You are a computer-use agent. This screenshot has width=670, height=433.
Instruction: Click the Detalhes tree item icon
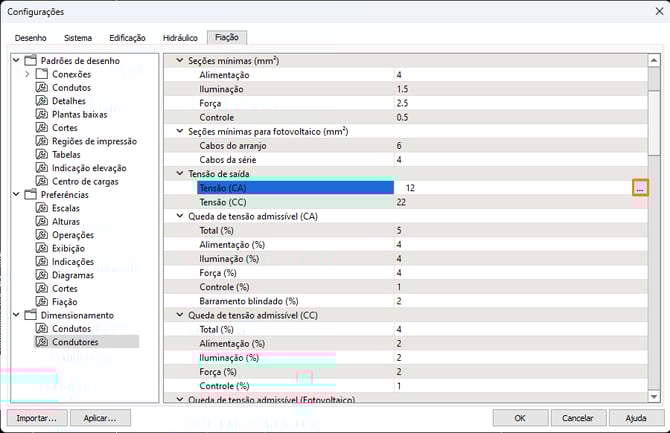point(42,101)
